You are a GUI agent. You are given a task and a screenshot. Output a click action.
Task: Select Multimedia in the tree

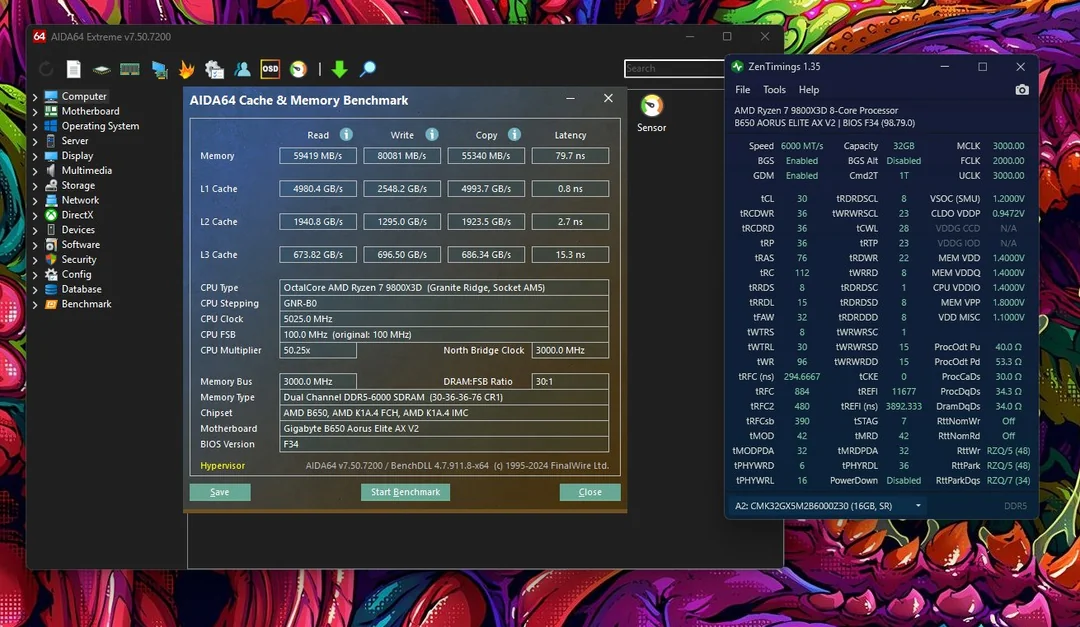click(86, 170)
